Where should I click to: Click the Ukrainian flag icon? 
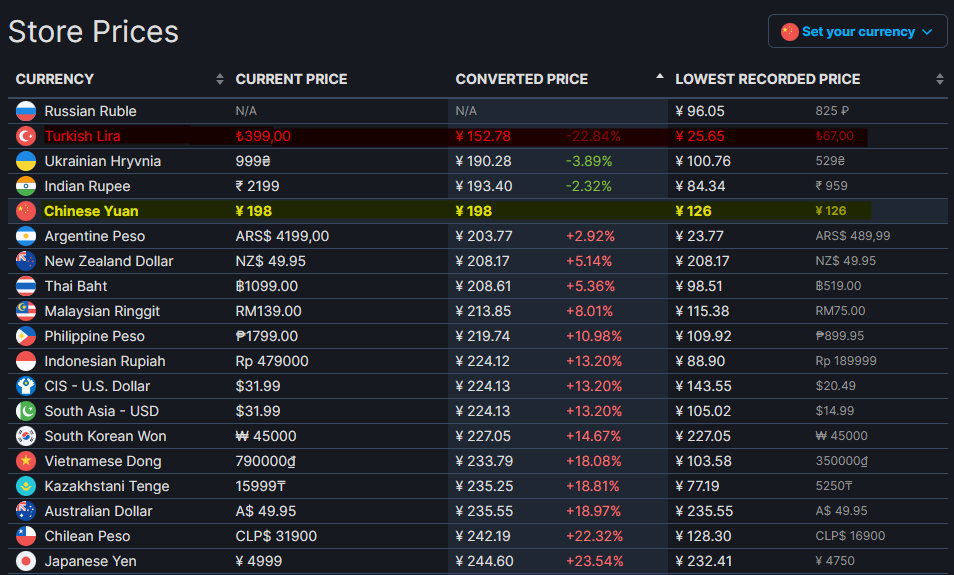pos(26,161)
